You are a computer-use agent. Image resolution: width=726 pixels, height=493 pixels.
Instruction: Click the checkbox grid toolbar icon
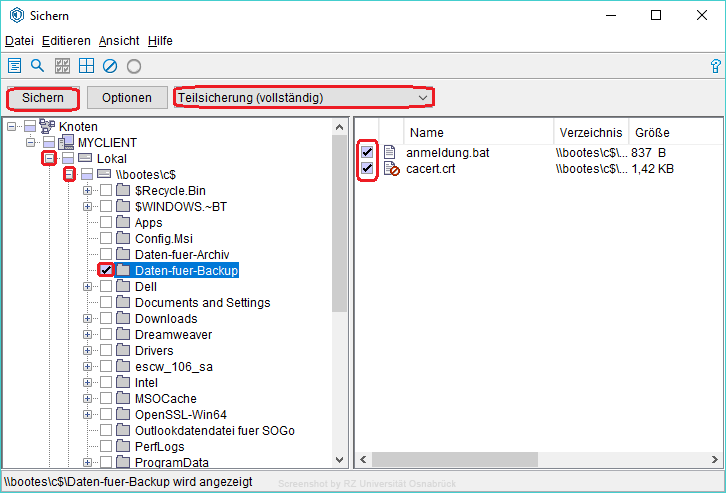click(62, 66)
